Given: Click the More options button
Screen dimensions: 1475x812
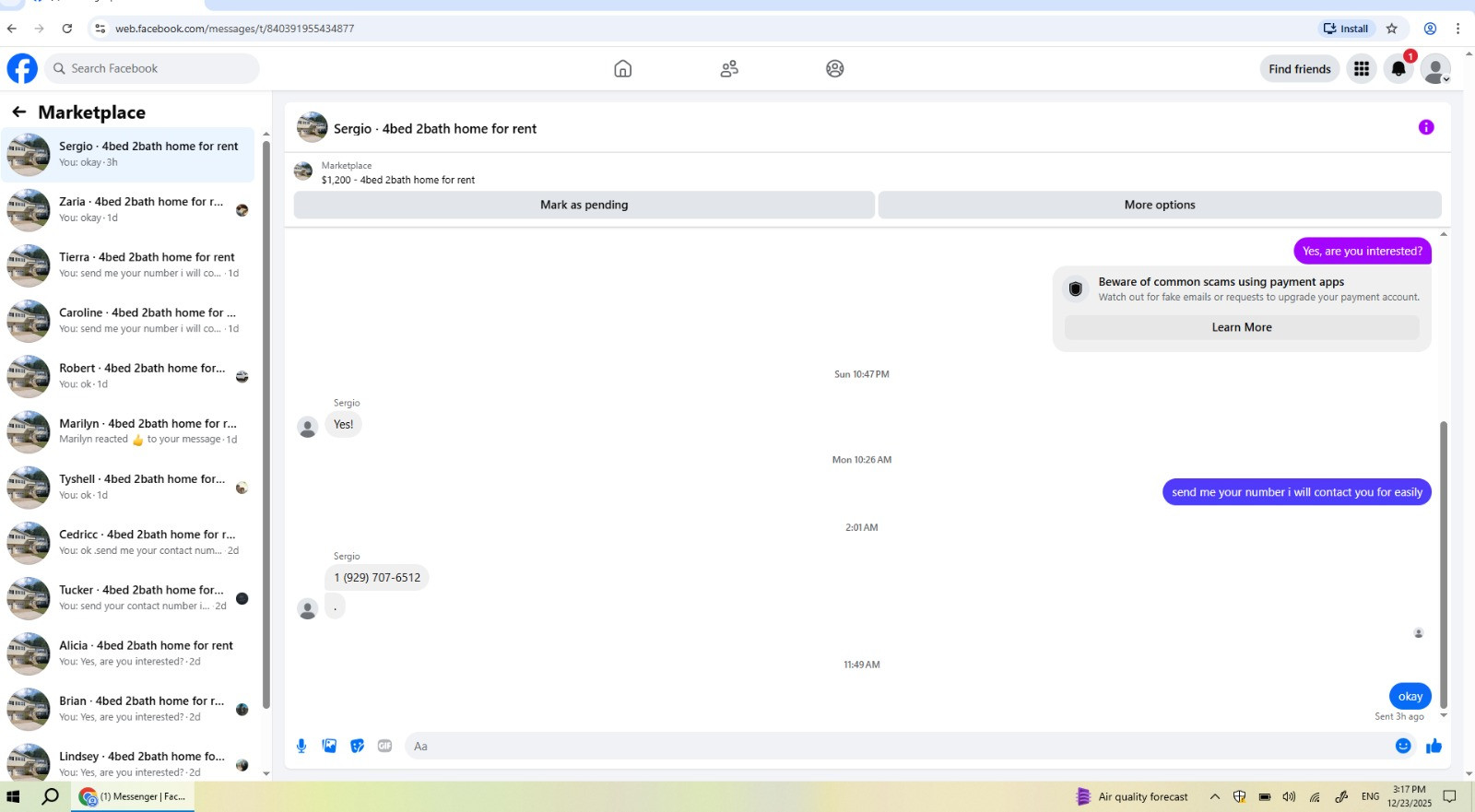Looking at the screenshot, I should [1160, 205].
